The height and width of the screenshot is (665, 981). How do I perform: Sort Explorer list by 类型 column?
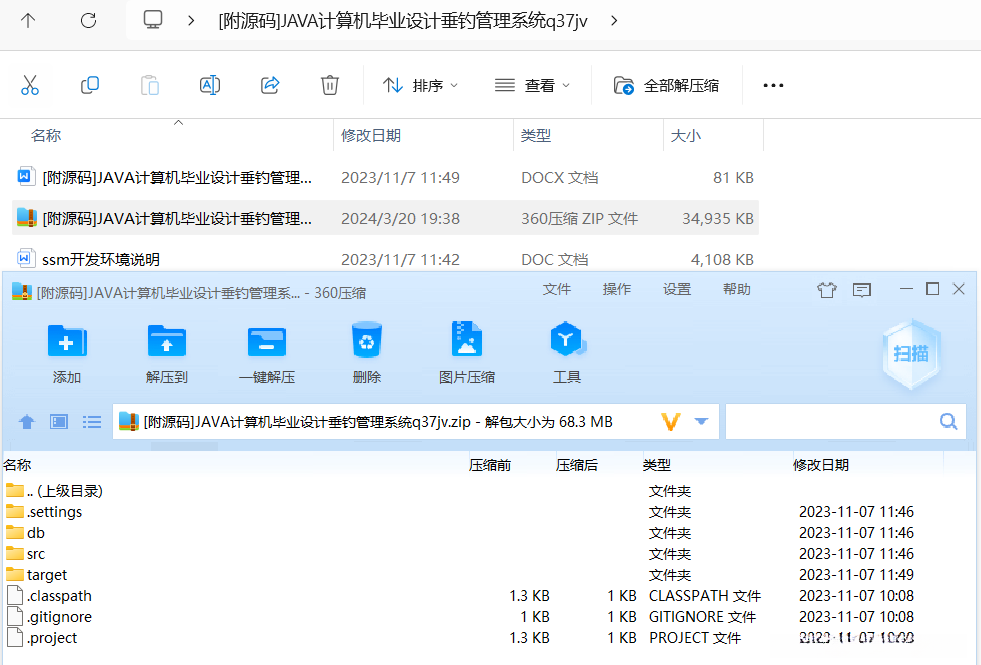[x=536, y=135]
